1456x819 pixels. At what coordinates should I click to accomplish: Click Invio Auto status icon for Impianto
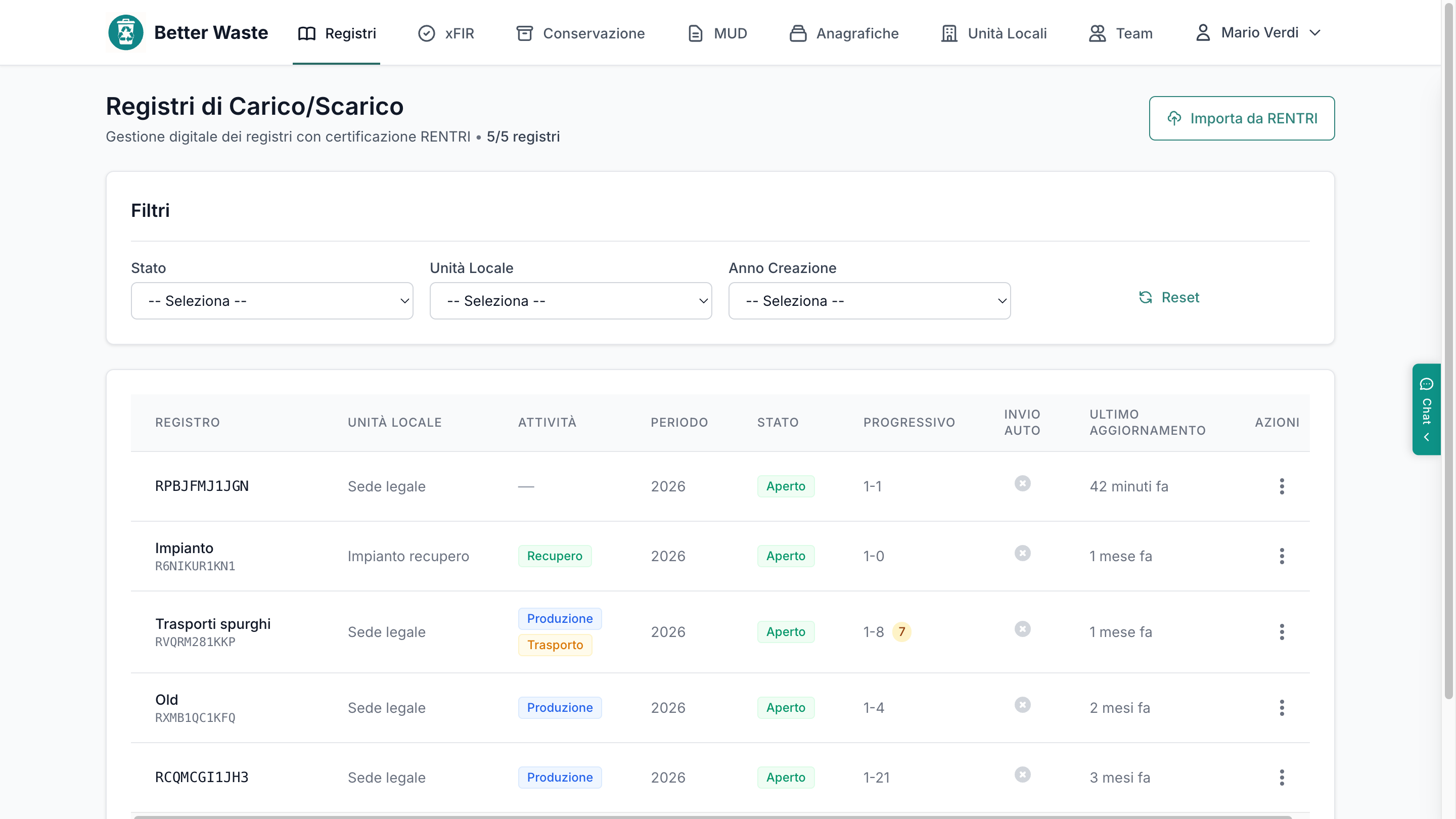tap(1022, 553)
